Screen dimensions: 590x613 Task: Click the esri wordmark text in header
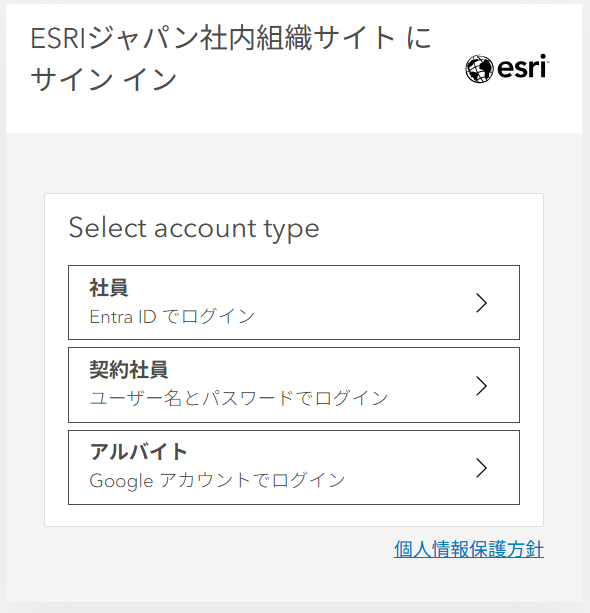click(523, 67)
